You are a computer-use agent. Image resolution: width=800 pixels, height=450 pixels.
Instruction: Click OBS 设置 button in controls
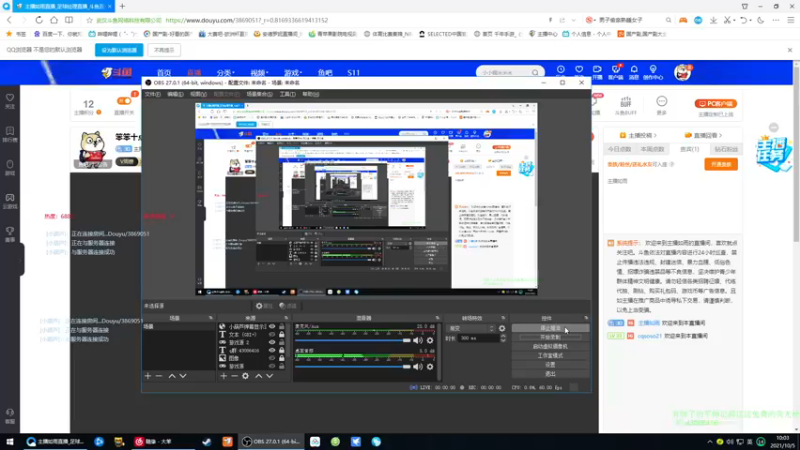click(550, 365)
